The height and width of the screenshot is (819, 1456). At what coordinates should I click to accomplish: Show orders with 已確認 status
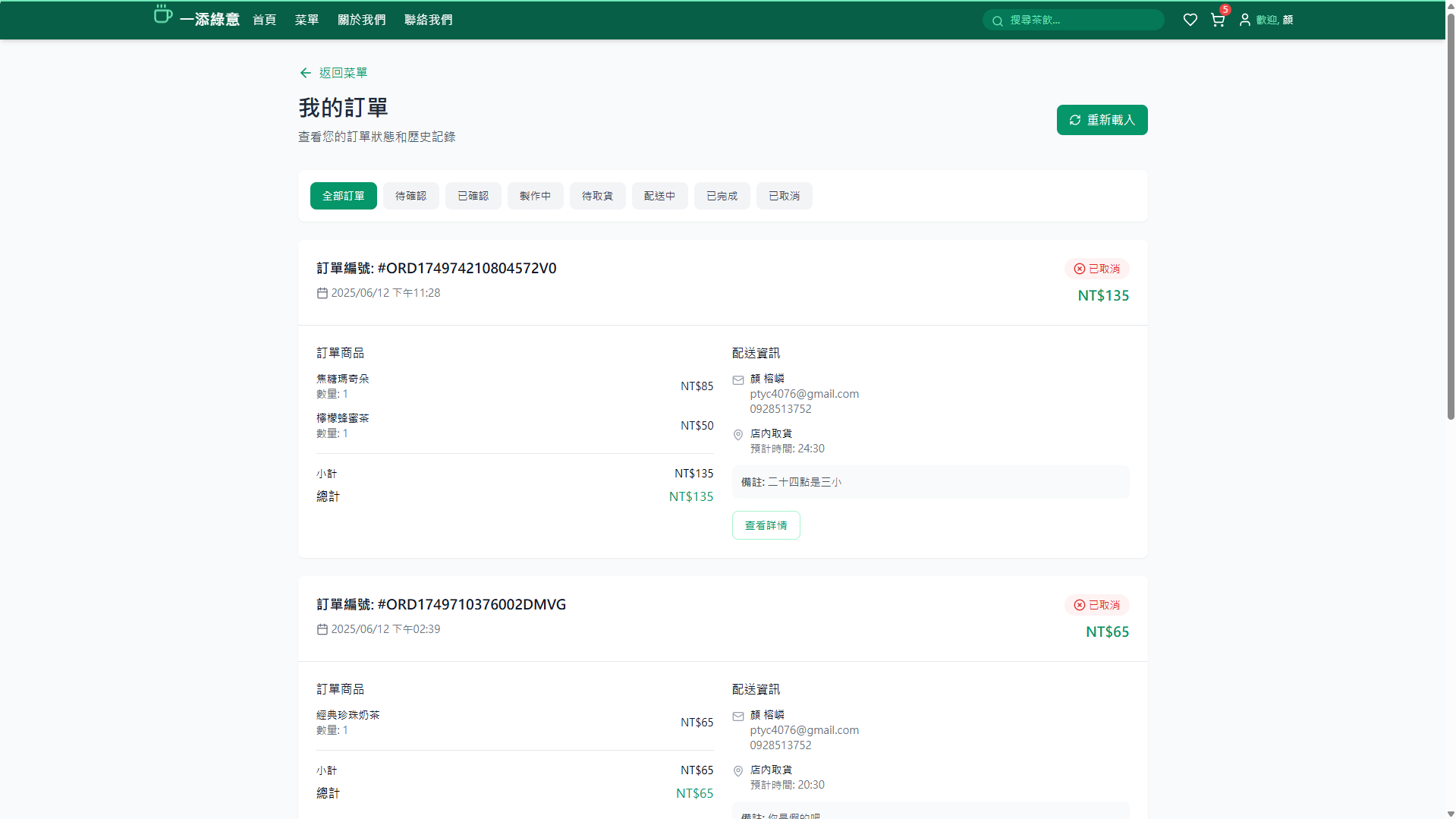(x=473, y=196)
